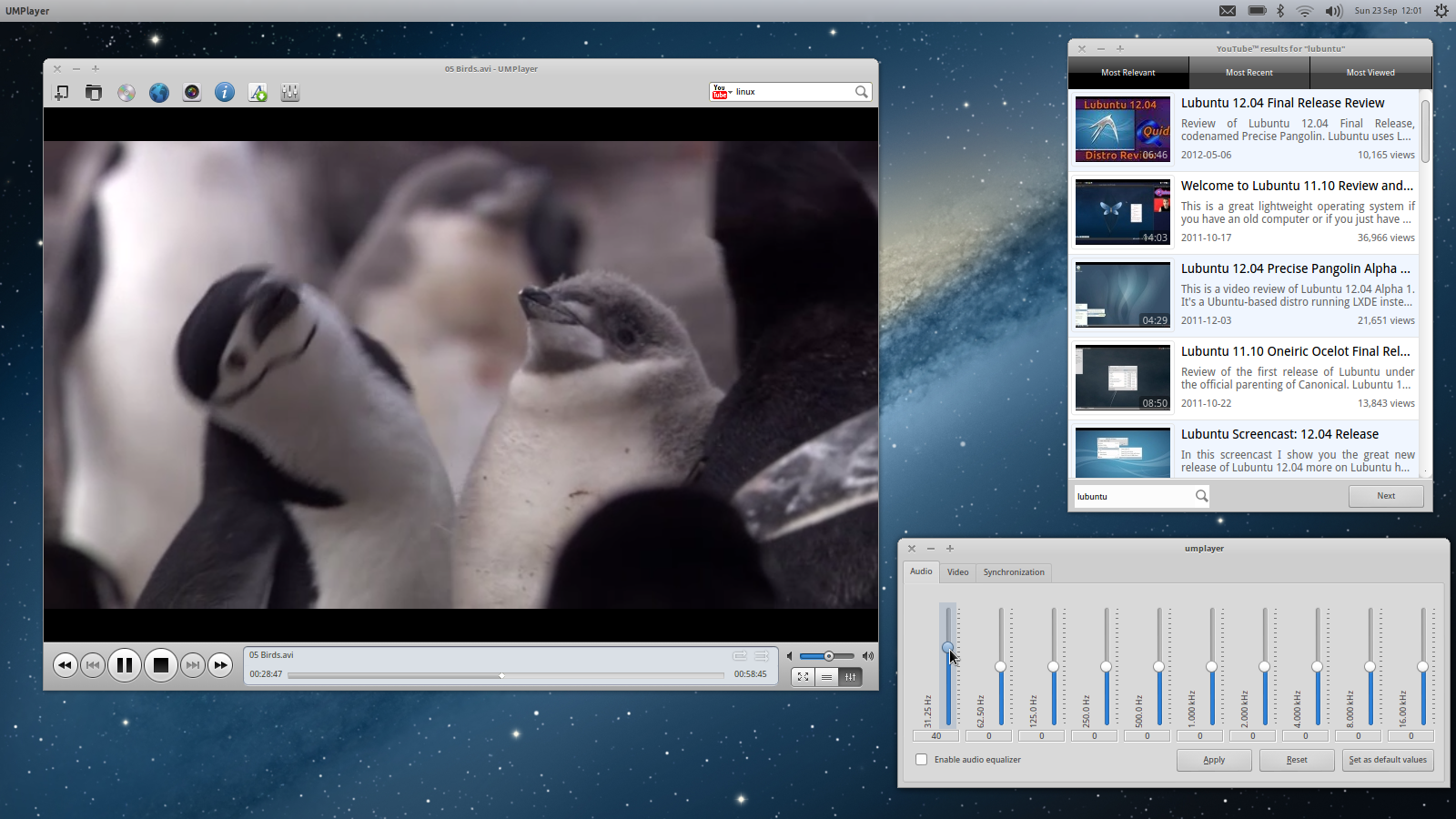This screenshot has width=1456, height=819.
Task: Switch to the Audio tab
Action: tap(921, 571)
